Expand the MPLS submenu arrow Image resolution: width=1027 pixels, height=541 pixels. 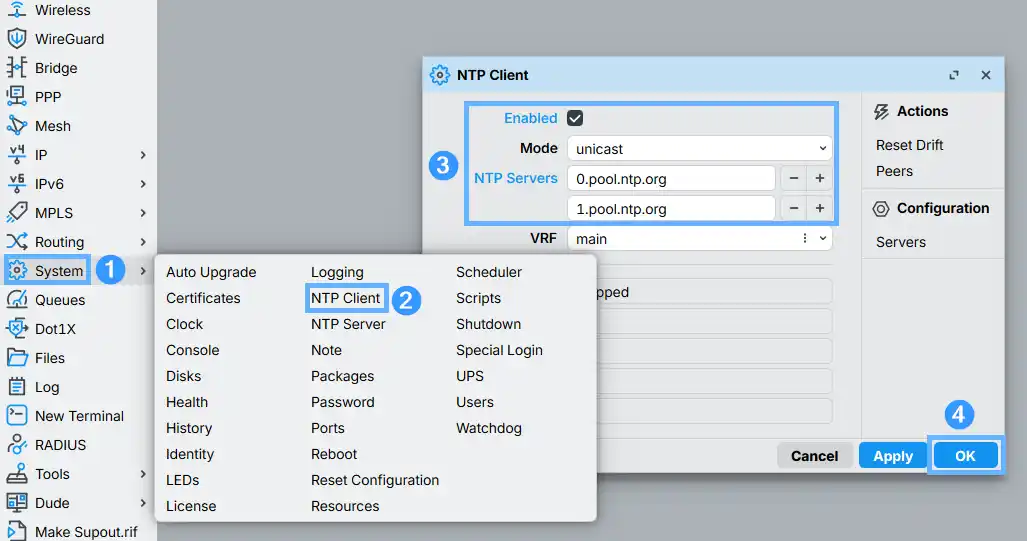[x=143, y=212]
